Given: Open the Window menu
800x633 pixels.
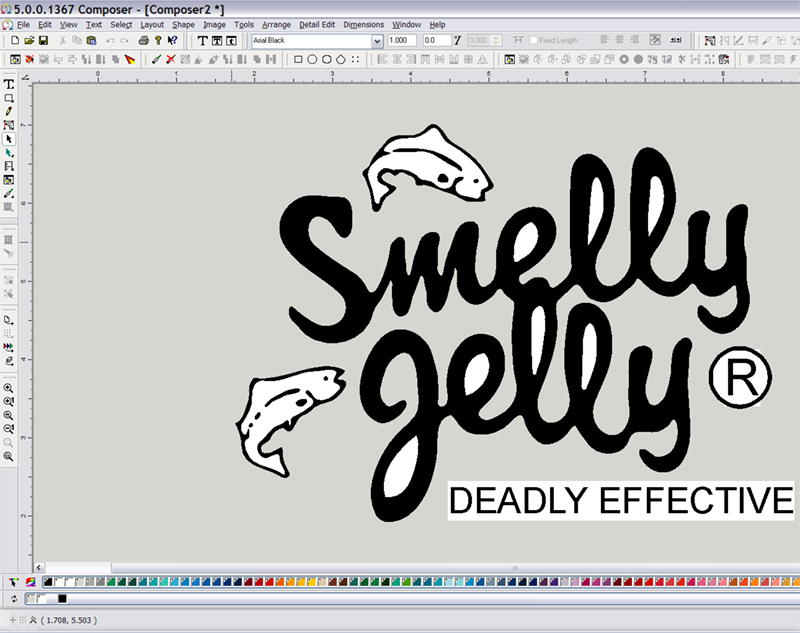Looking at the screenshot, I should pos(406,24).
